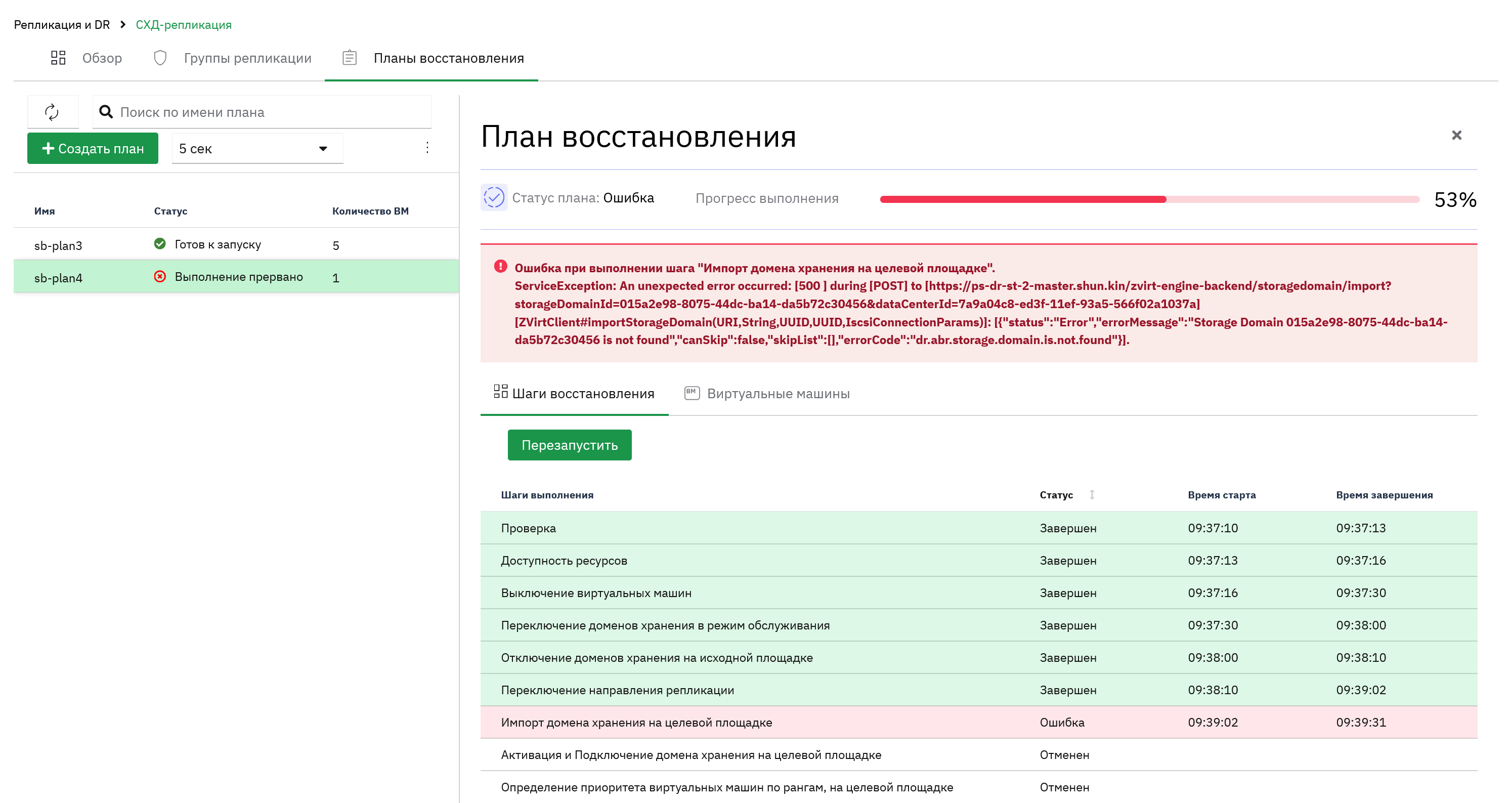Image resolution: width=1512 pixels, height=803 pixels.
Task: Open the 5 сек refresh interval dropdown
Action: tap(257, 149)
